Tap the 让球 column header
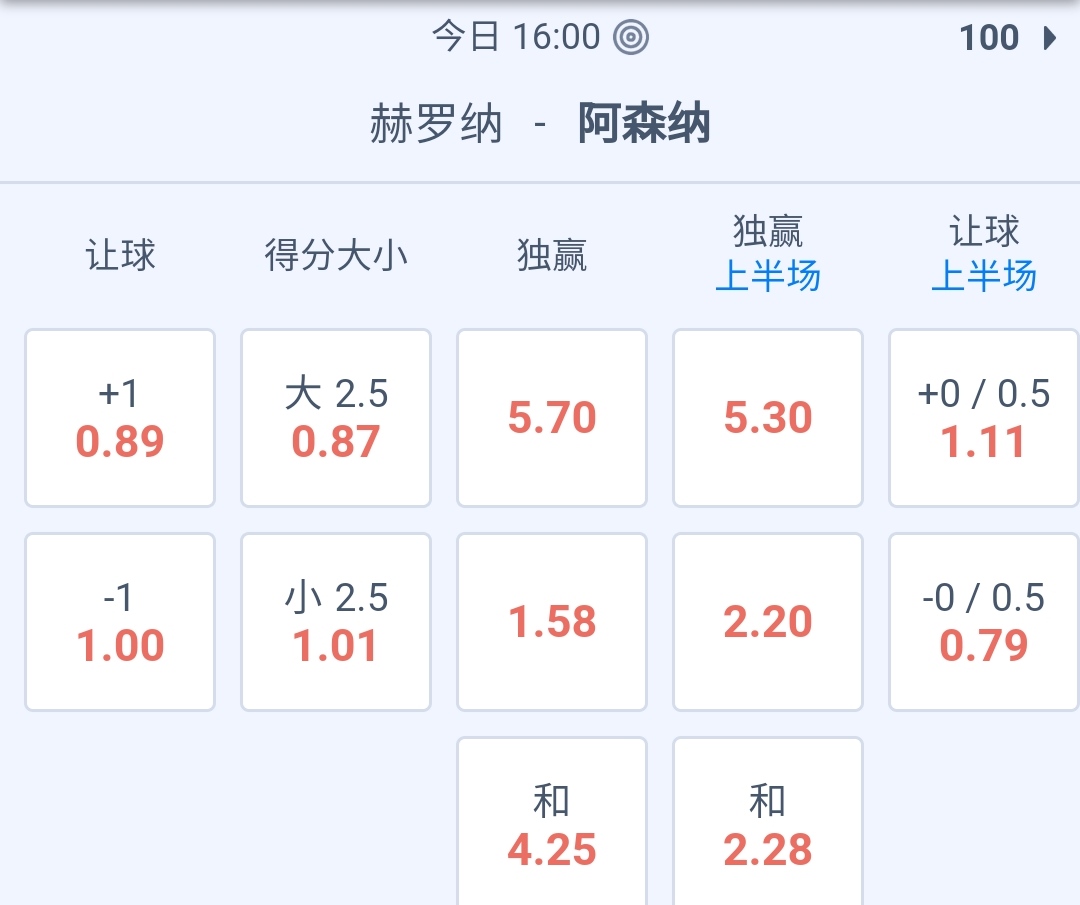This screenshot has width=1080, height=905. [120, 256]
